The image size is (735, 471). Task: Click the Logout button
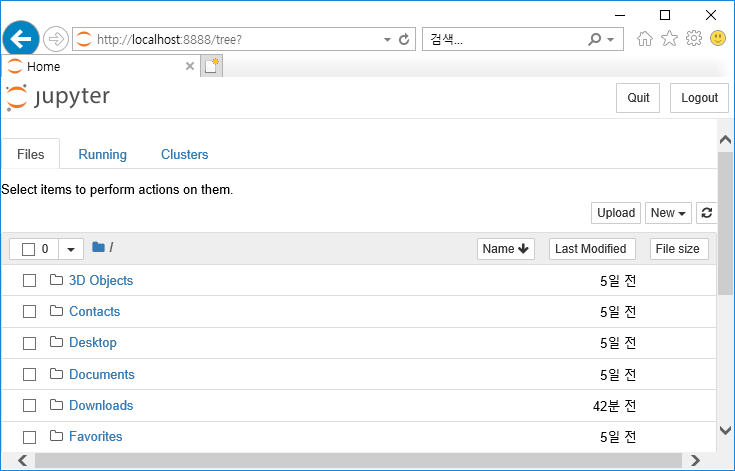click(699, 98)
